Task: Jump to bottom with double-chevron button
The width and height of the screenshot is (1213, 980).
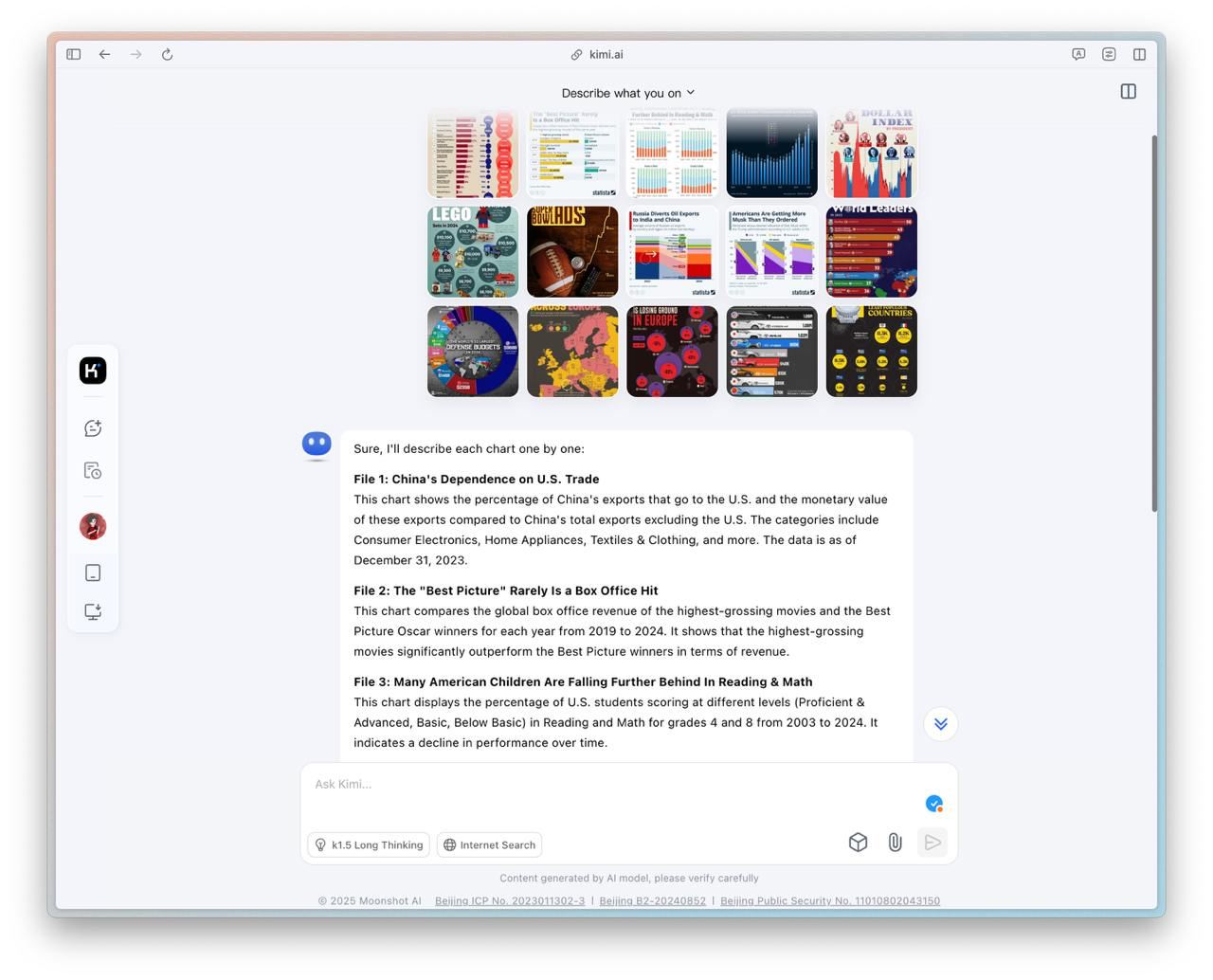Action: 940,724
